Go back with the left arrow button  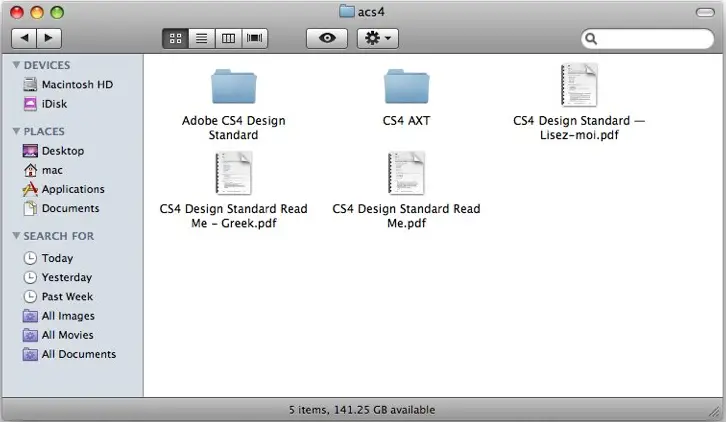pyautogui.click(x=24, y=38)
